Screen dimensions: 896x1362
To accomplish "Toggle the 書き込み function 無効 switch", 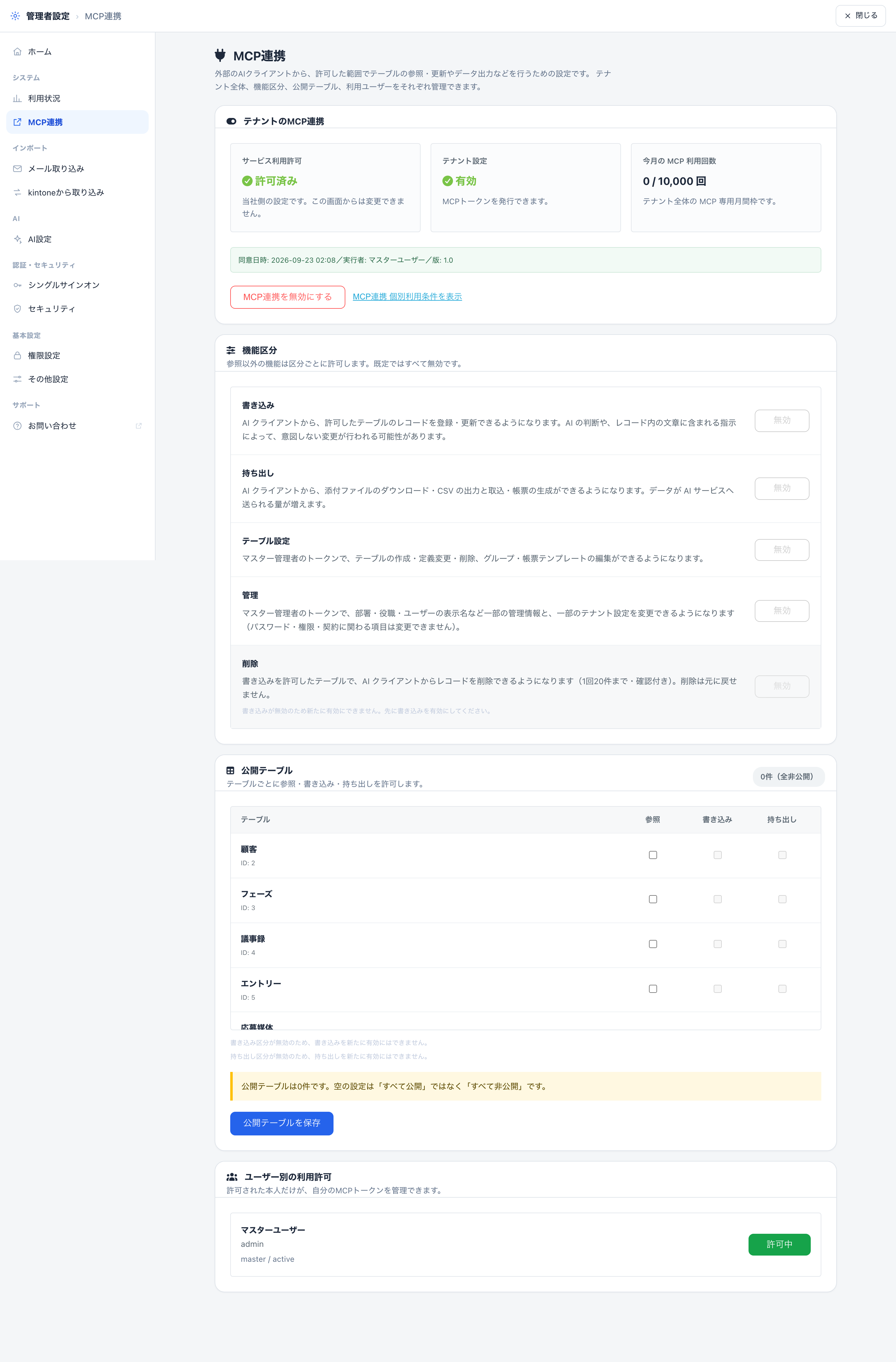I will pyautogui.click(x=782, y=420).
